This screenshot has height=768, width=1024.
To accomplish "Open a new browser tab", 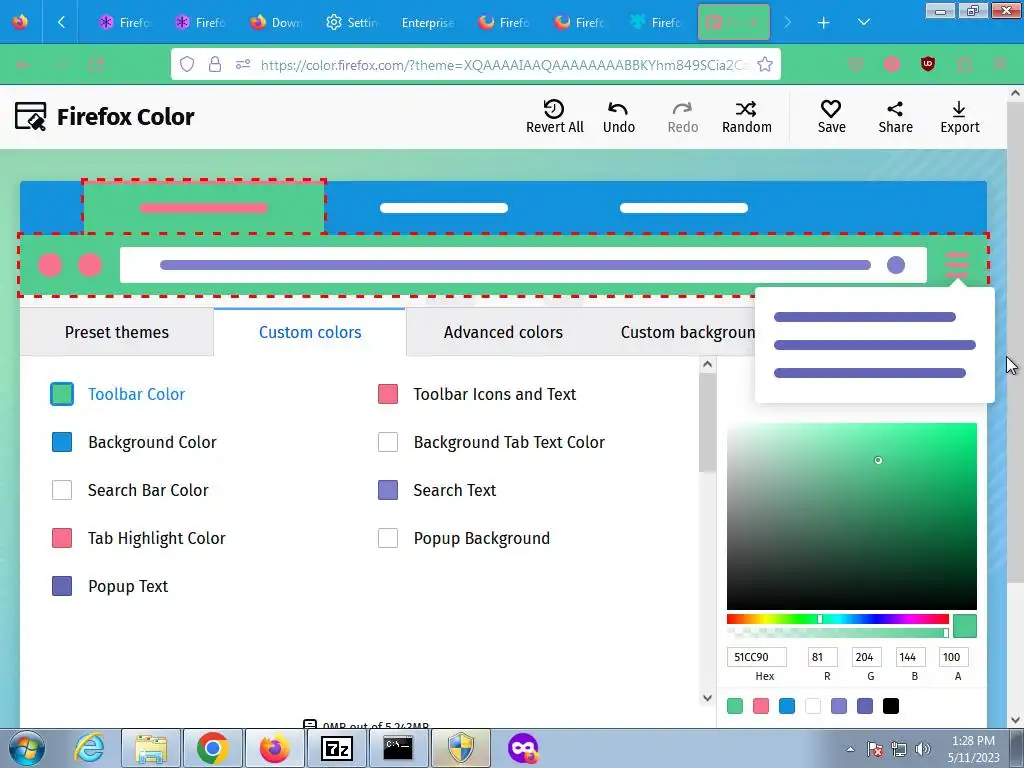I will pyautogui.click(x=824, y=22).
